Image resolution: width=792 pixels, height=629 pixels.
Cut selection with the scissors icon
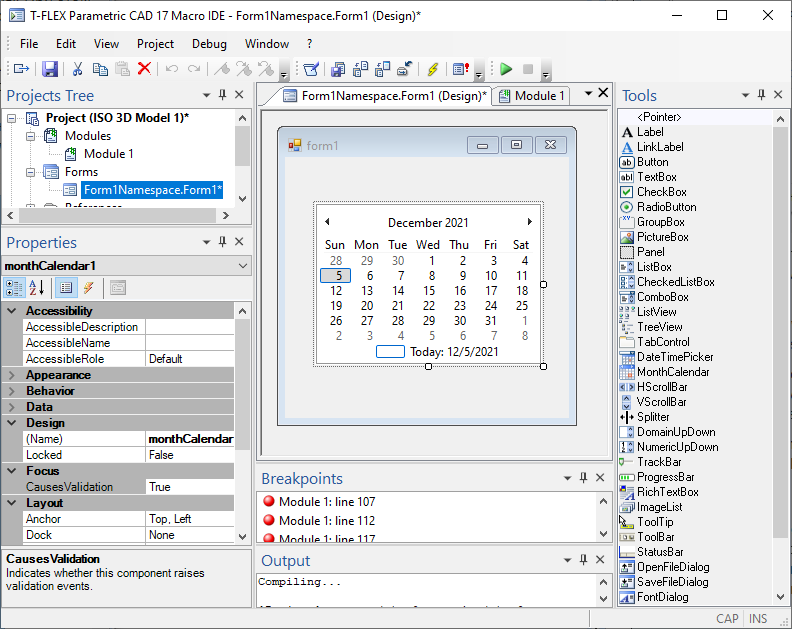(x=77, y=69)
